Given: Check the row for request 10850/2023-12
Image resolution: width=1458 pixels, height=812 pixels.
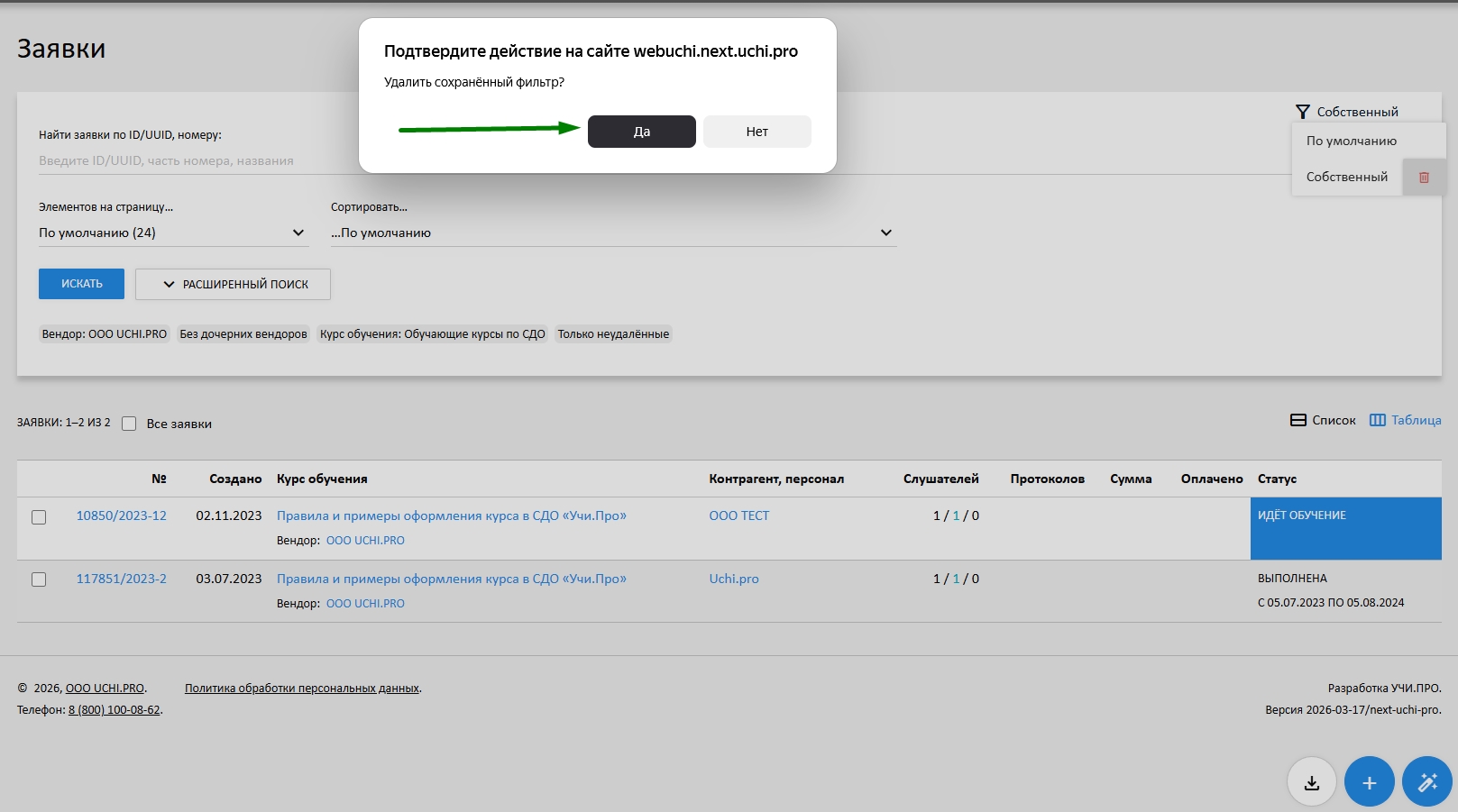Looking at the screenshot, I should point(39,517).
